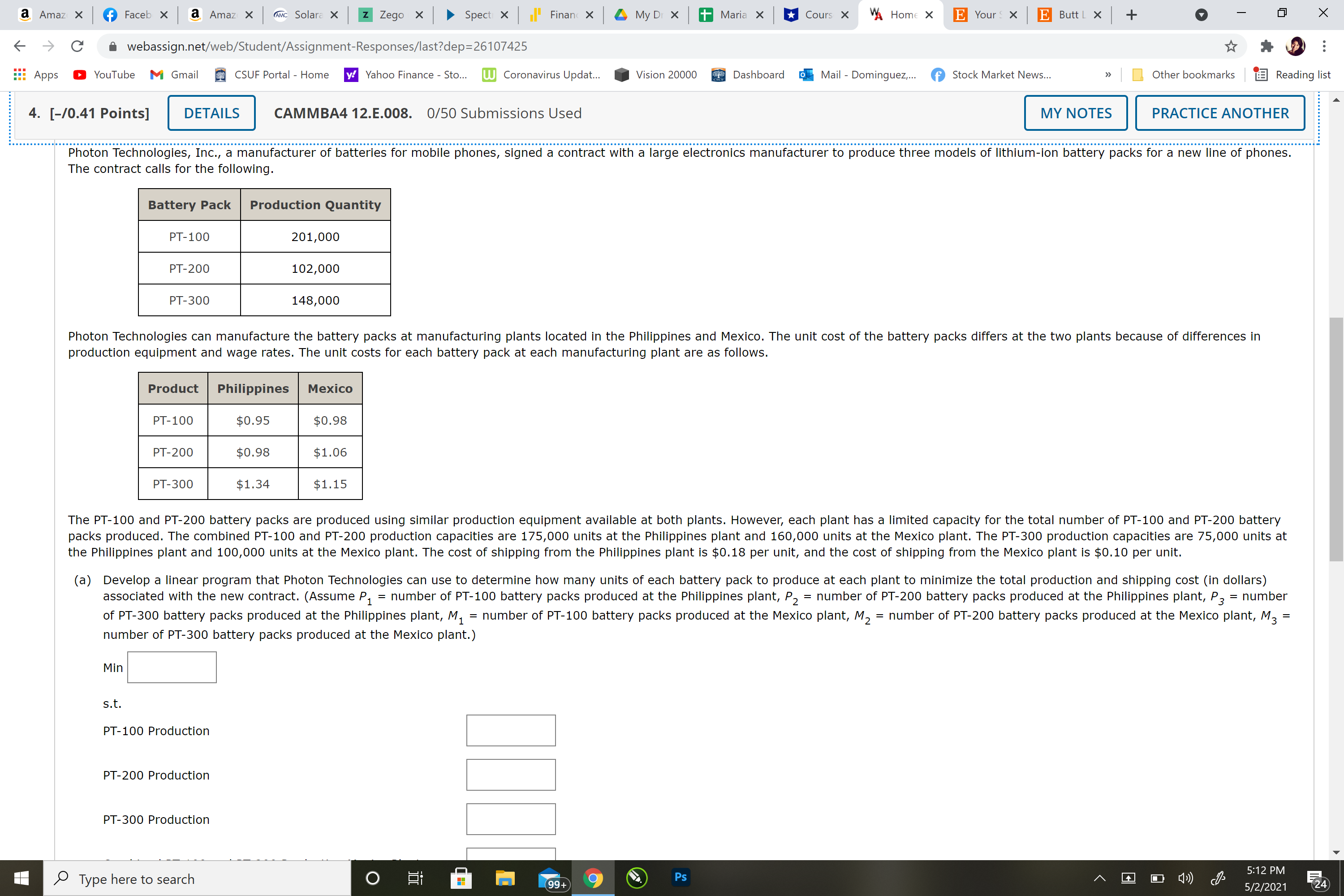Click PRACTICE ANOTHER

point(1220,112)
